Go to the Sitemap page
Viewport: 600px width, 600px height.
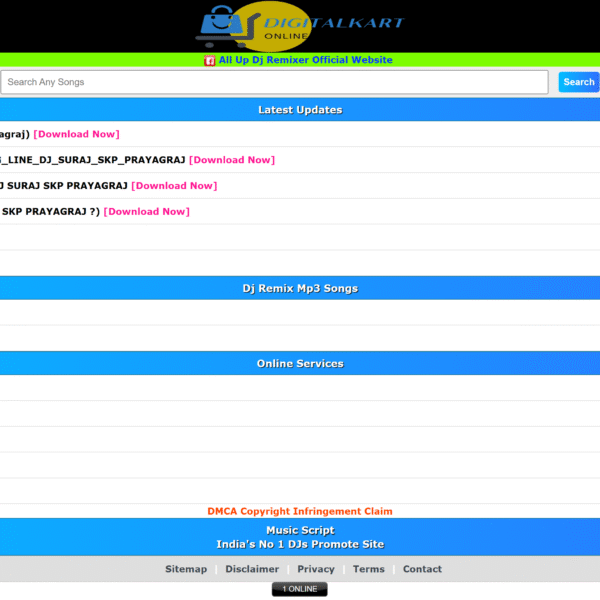pyautogui.click(x=186, y=569)
